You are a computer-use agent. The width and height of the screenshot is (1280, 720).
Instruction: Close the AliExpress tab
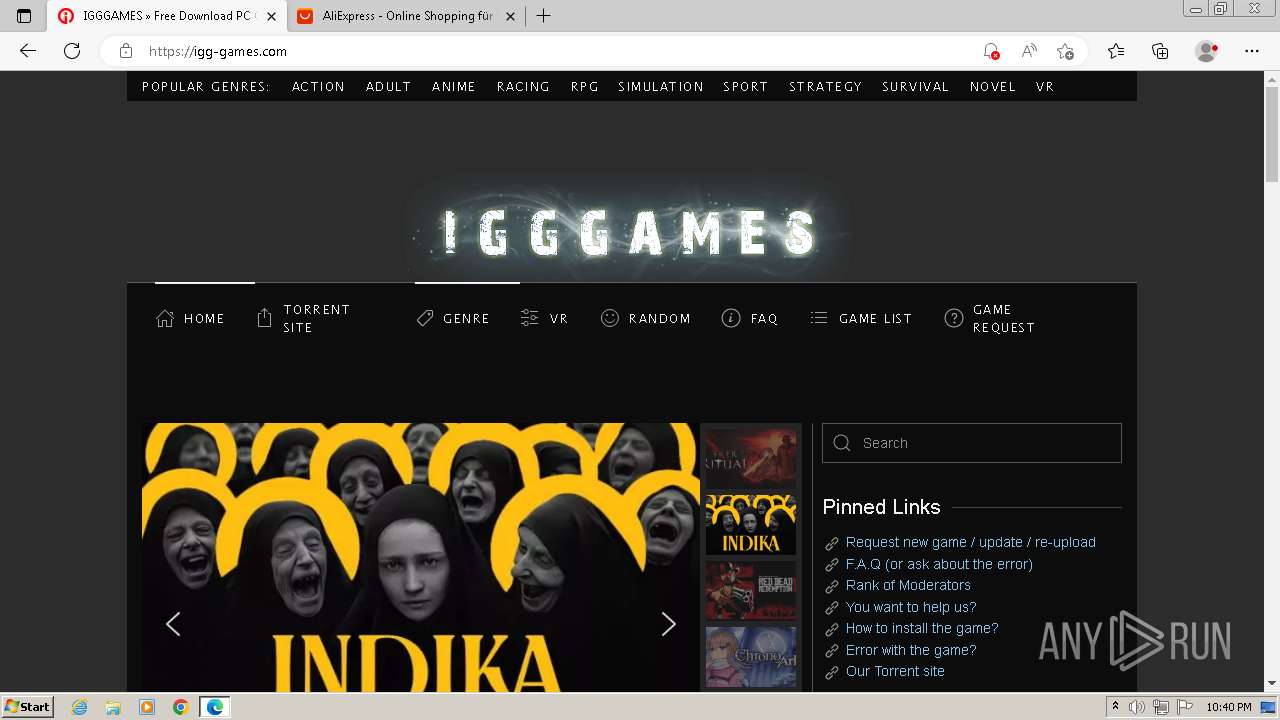(x=511, y=16)
